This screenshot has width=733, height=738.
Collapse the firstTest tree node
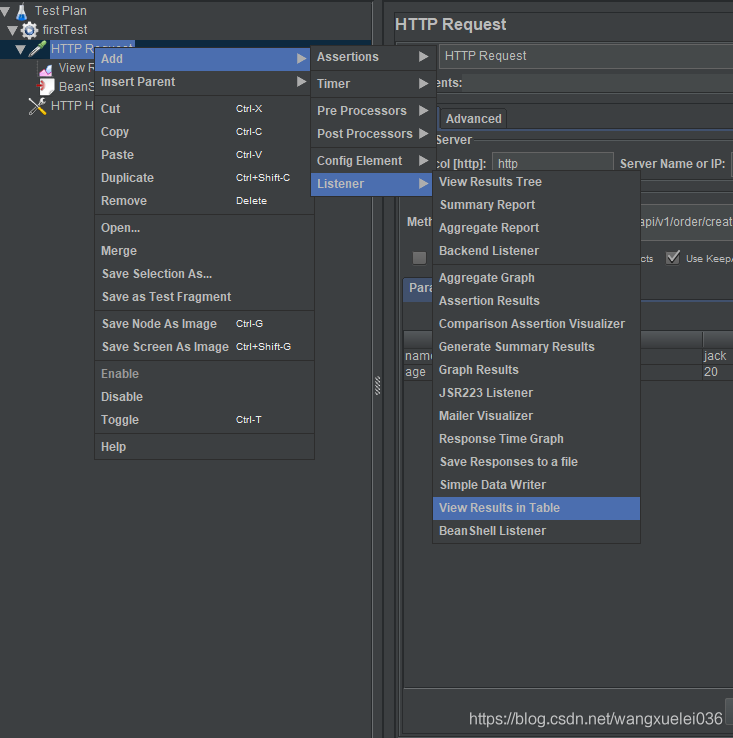13,30
